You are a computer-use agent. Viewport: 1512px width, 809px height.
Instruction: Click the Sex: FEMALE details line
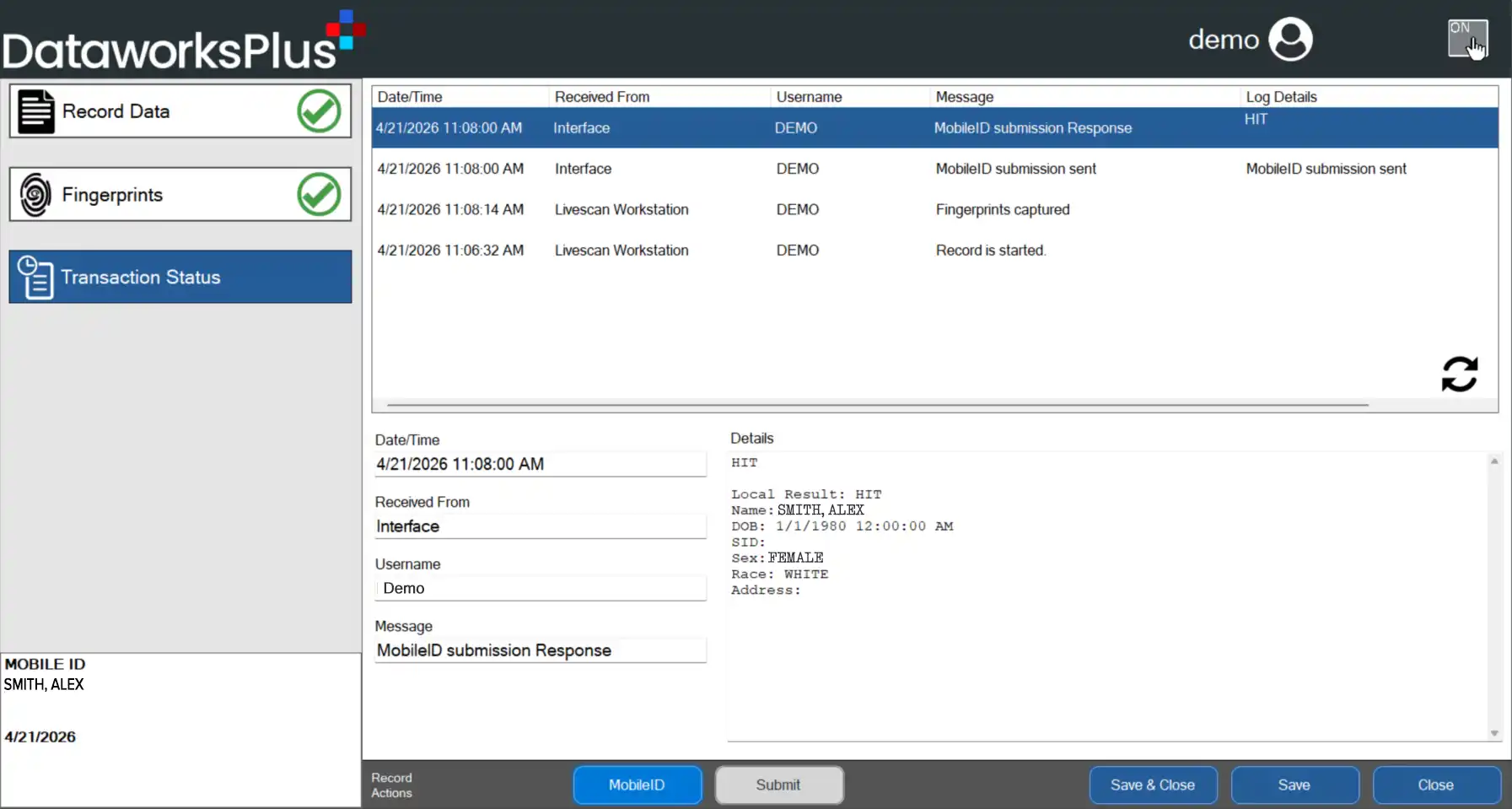pyautogui.click(x=778, y=558)
